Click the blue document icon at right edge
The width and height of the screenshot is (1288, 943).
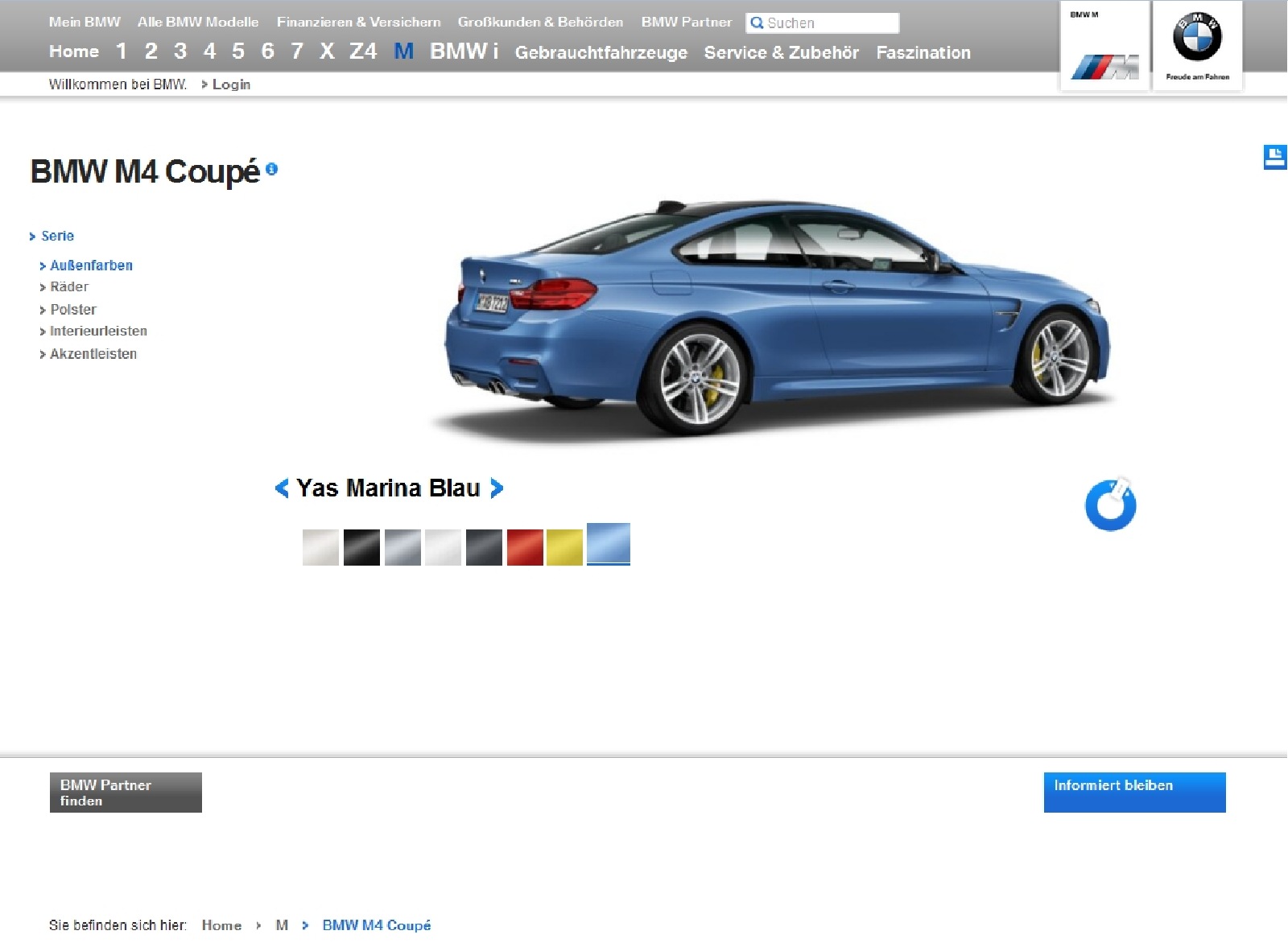click(1275, 157)
